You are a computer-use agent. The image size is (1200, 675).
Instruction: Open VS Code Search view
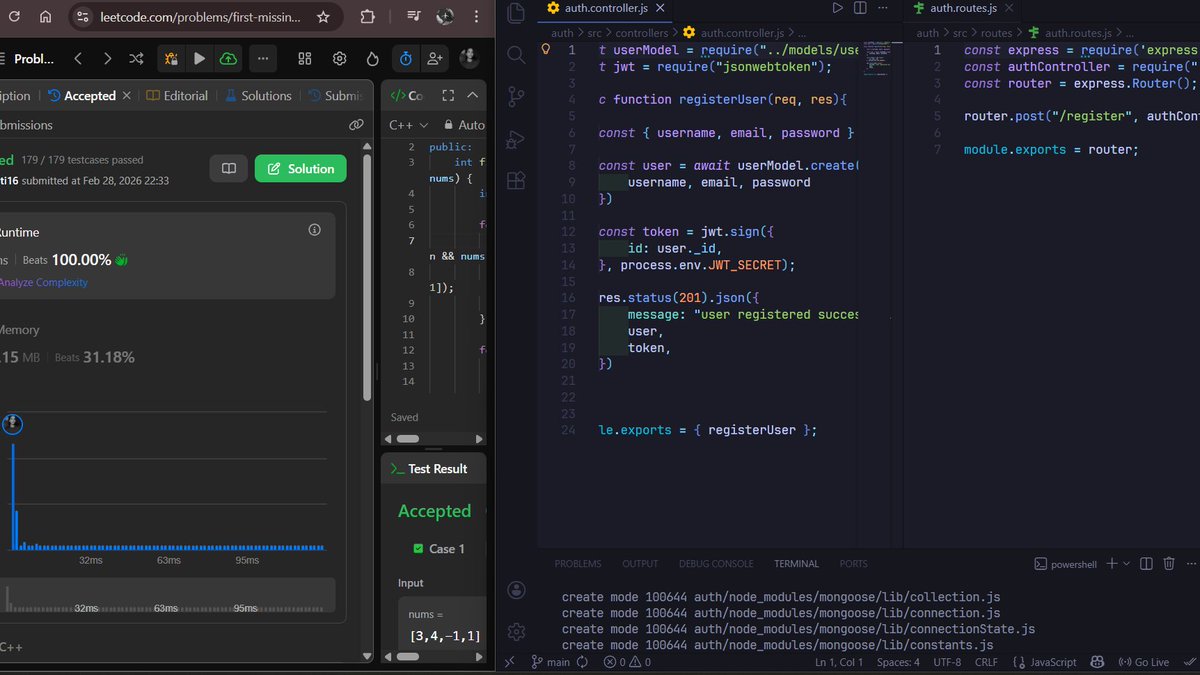point(516,54)
